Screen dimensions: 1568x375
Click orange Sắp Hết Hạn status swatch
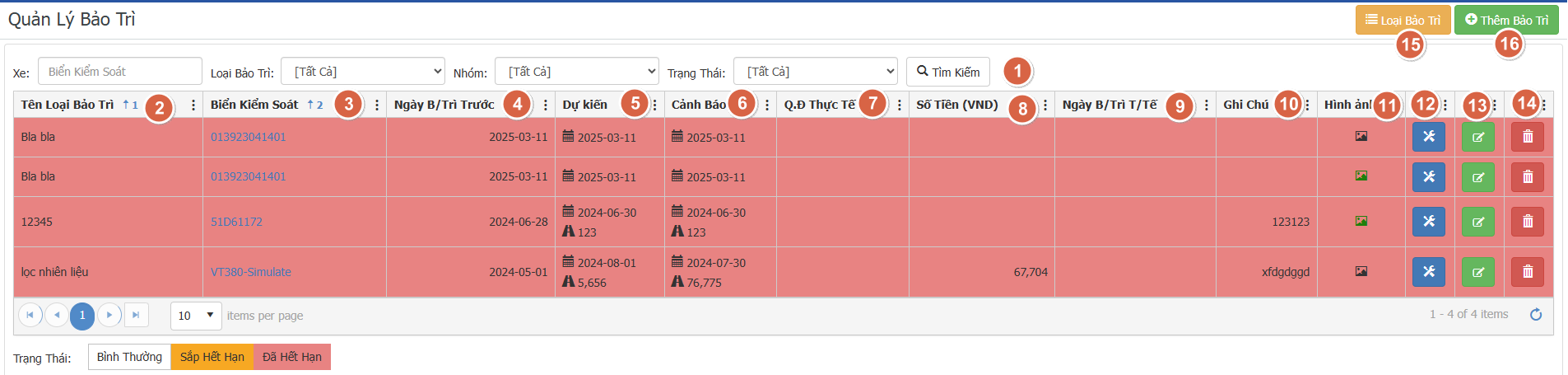(x=212, y=357)
